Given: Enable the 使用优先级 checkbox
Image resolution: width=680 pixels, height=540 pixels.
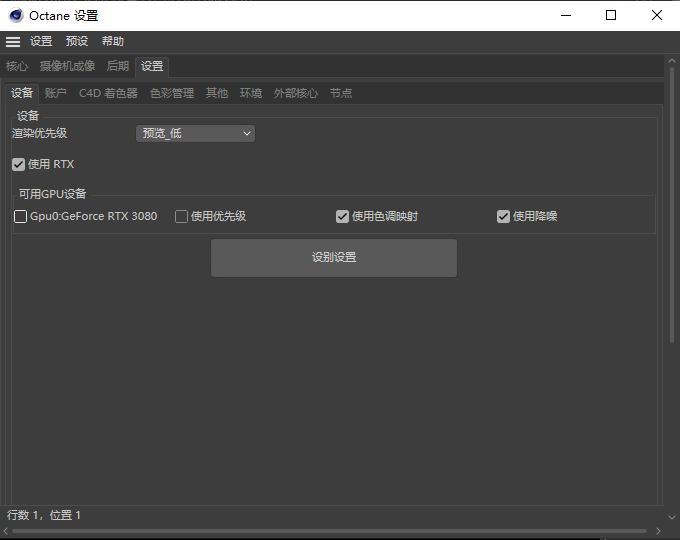Looking at the screenshot, I should pyautogui.click(x=181, y=216).
